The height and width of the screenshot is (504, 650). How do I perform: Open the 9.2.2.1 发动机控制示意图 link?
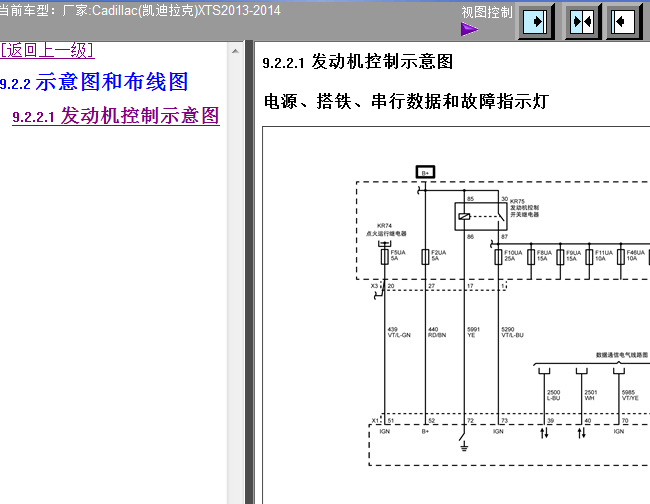pos(115,116)
